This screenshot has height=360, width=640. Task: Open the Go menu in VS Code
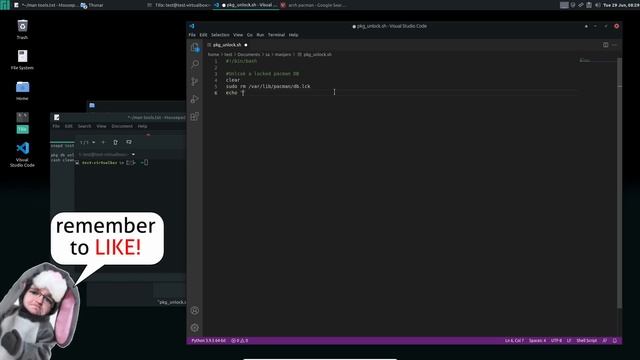(249, 35)
